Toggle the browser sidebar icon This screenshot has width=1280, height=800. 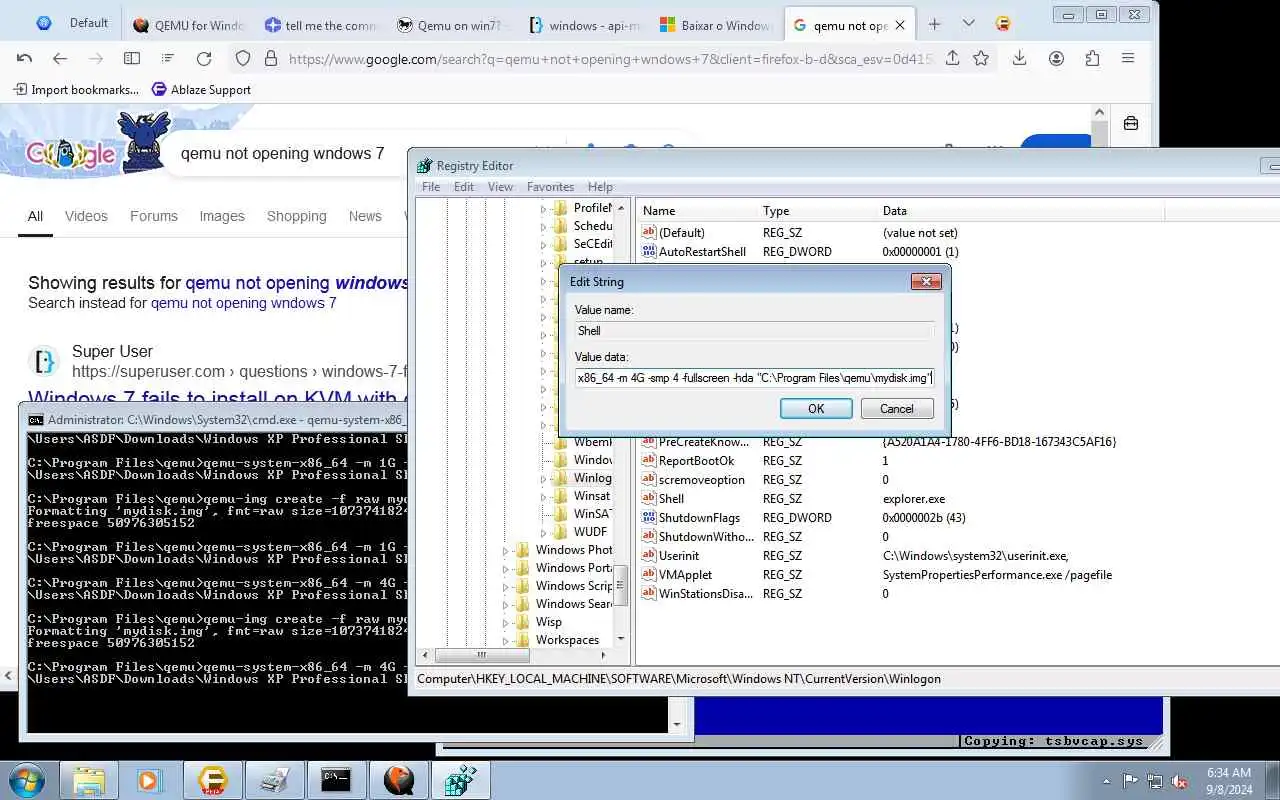pos(132,59)
